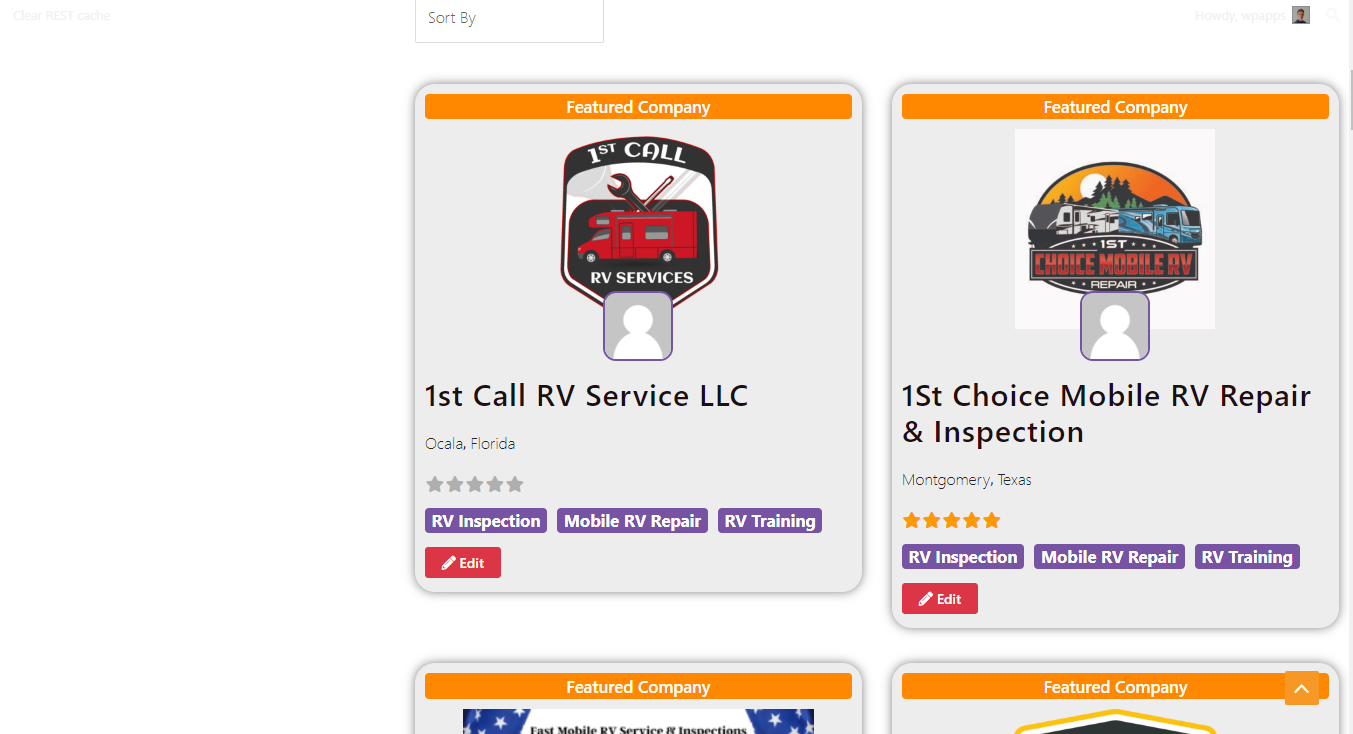1353x734 pixels.
Task: Open the Sort By dropdown
Action: pos(509,19)
